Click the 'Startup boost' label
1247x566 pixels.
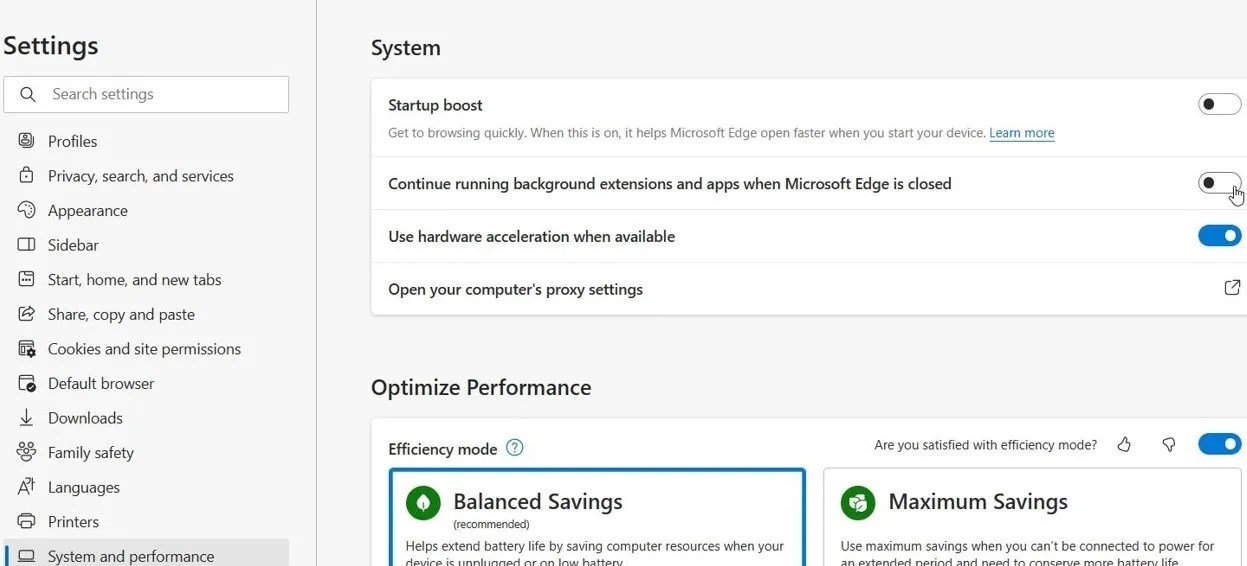[x=435, y=105]
